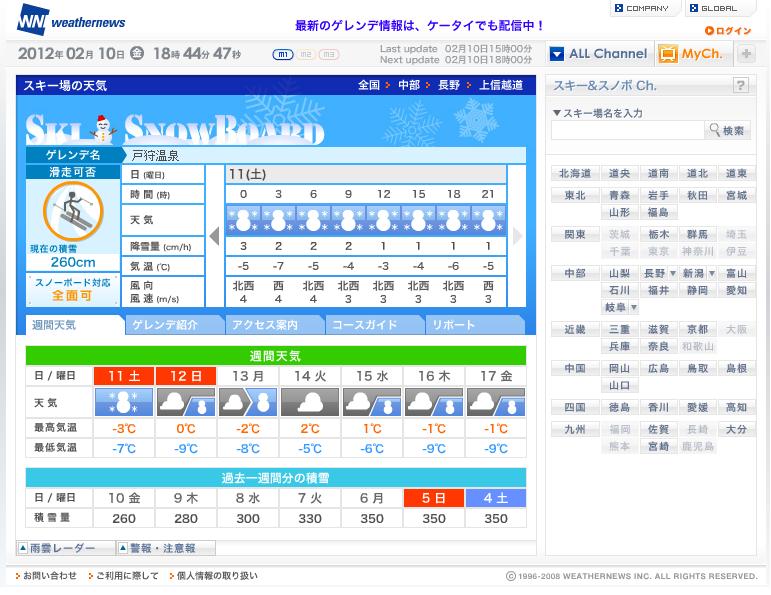Click the plus icon next to MyCh.
Viewport: 771px width, 595px height.
point(746,53)
